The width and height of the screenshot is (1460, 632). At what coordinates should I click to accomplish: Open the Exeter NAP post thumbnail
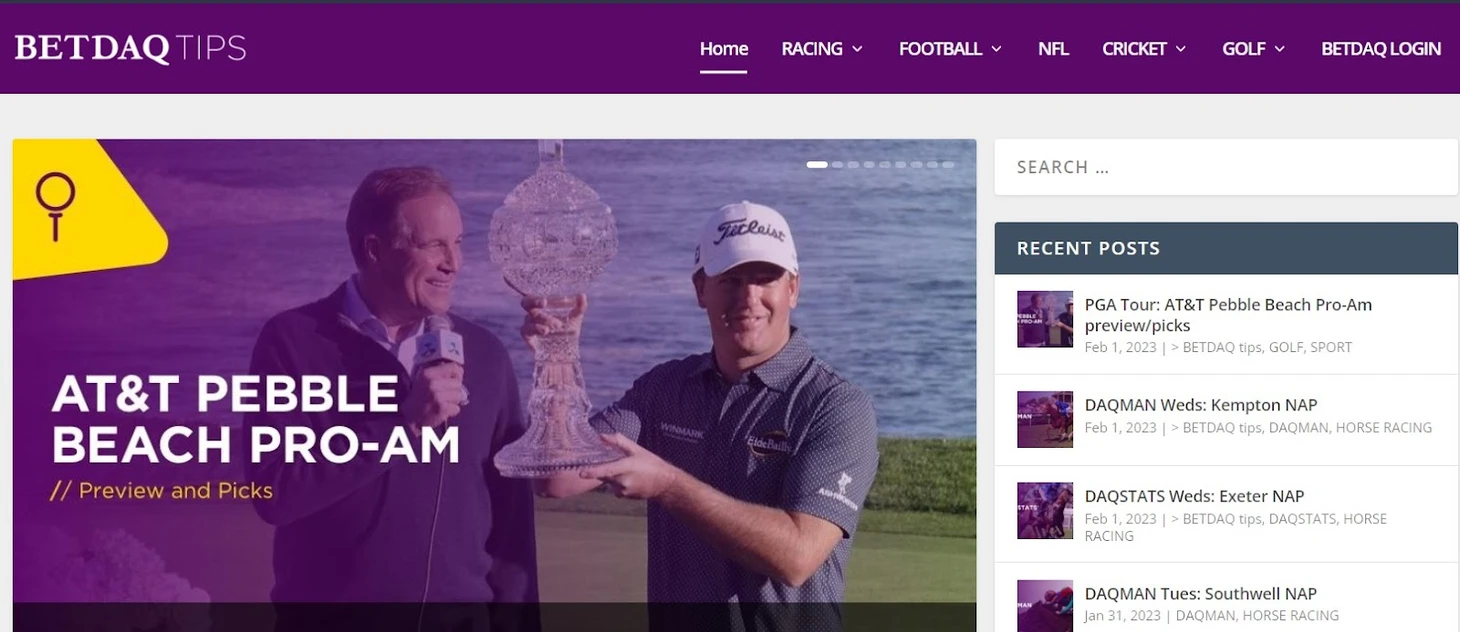click(x=1045, y=511)
